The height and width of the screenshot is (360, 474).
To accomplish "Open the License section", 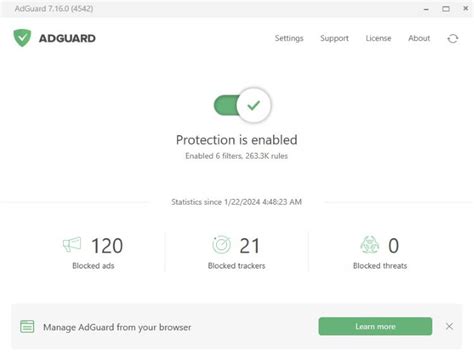I will 378,38.
